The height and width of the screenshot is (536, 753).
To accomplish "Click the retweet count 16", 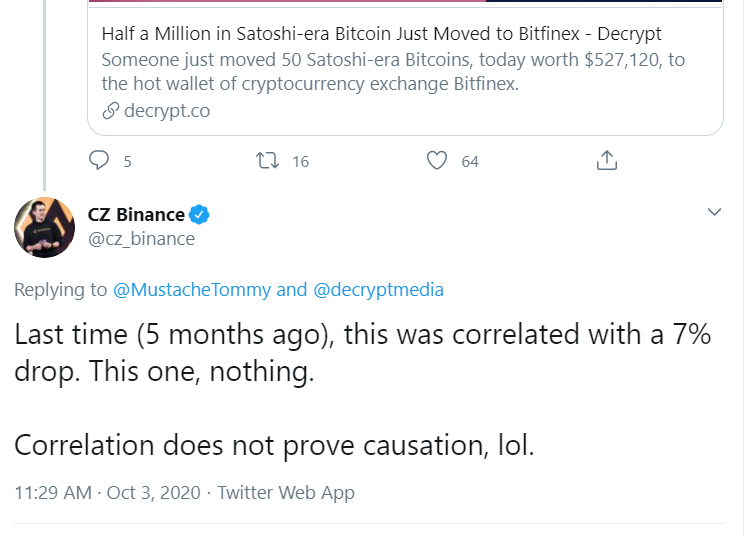I will (x=300, y=161).
